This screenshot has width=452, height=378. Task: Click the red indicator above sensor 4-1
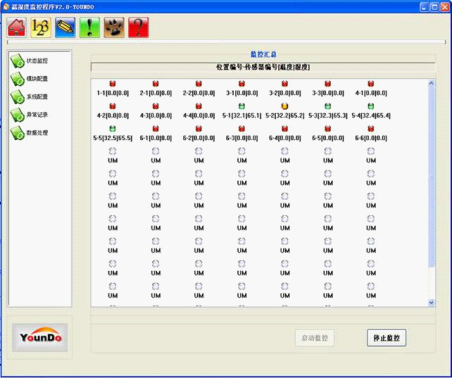(x=371, y=84)
